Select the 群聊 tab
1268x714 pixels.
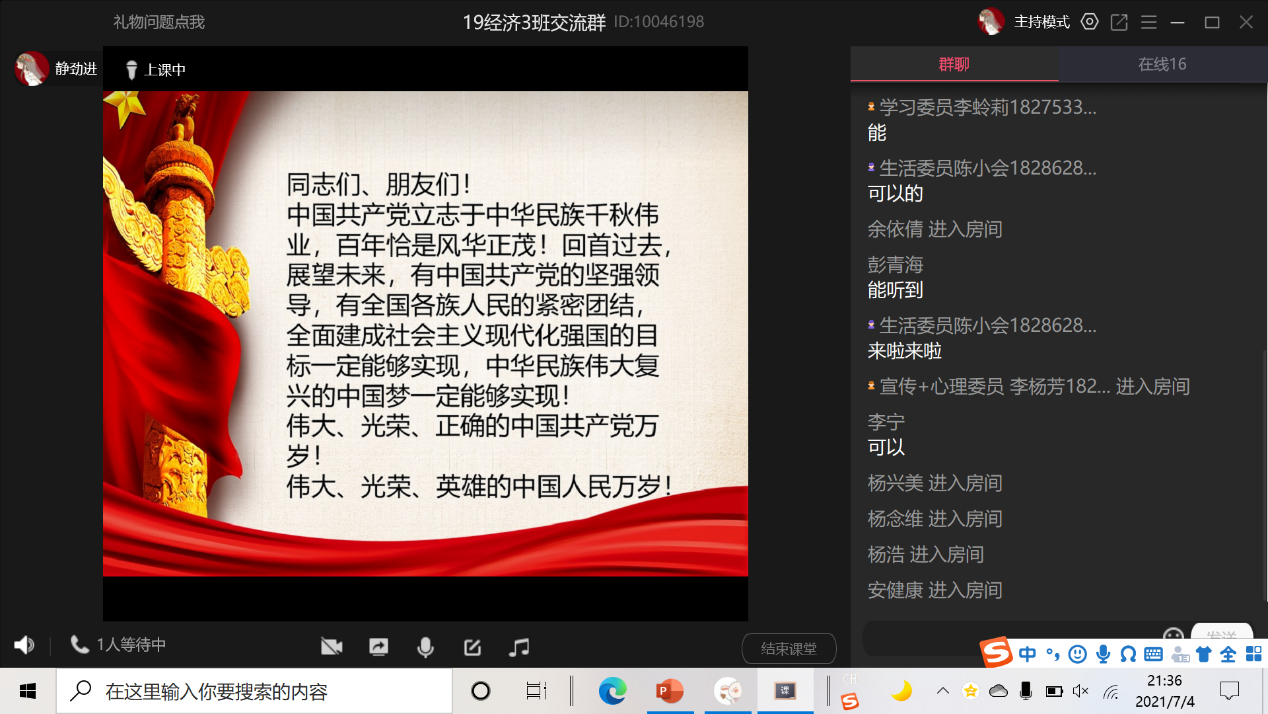[954, 64]
